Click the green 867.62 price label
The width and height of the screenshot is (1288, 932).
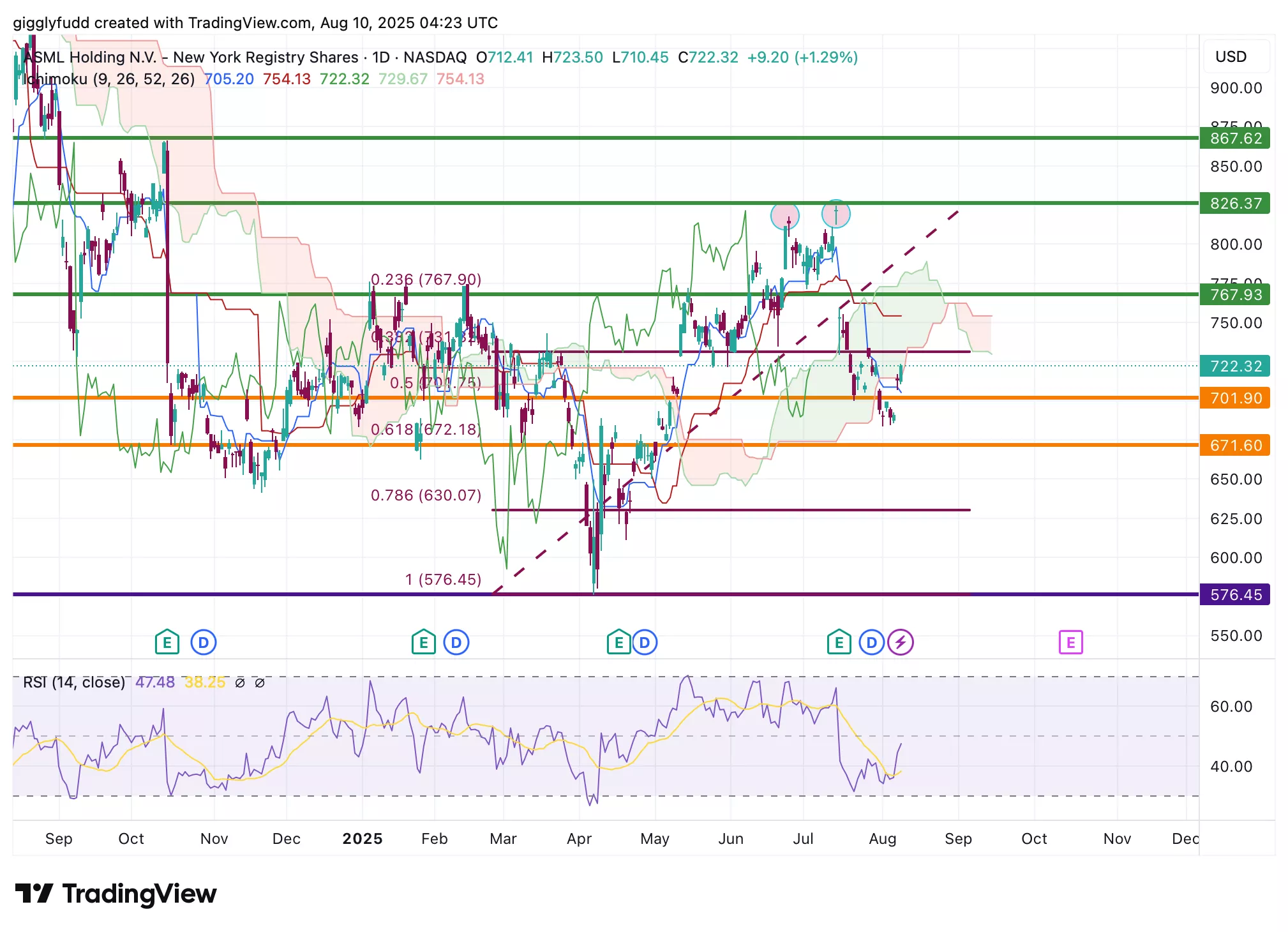tap(1235, 139)
